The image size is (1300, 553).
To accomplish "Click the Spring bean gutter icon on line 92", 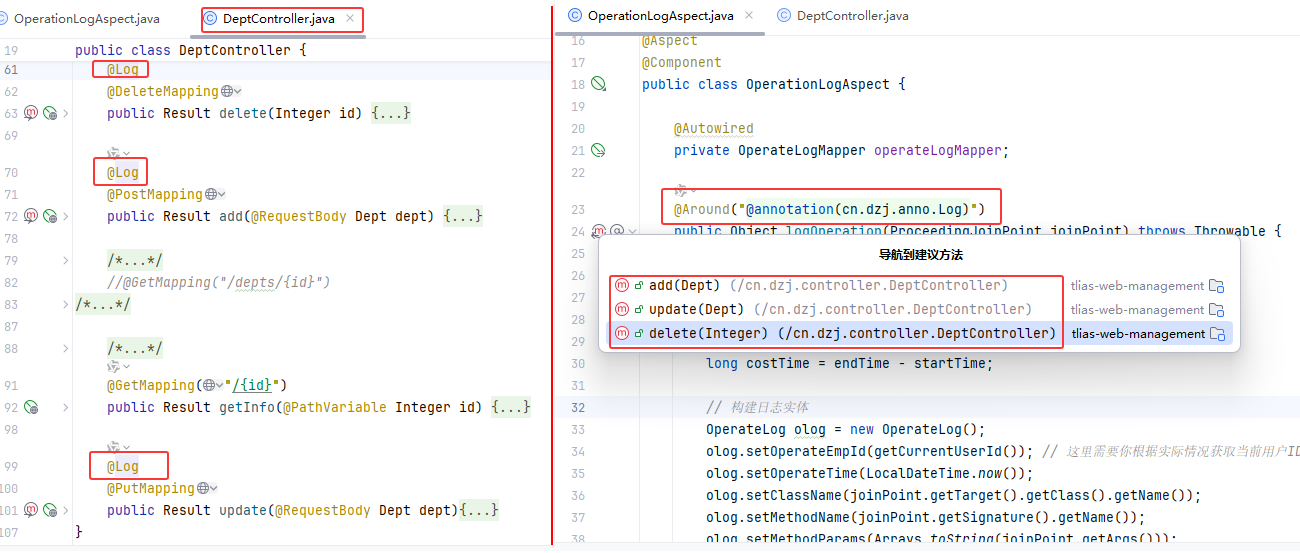I will [31, 407].
